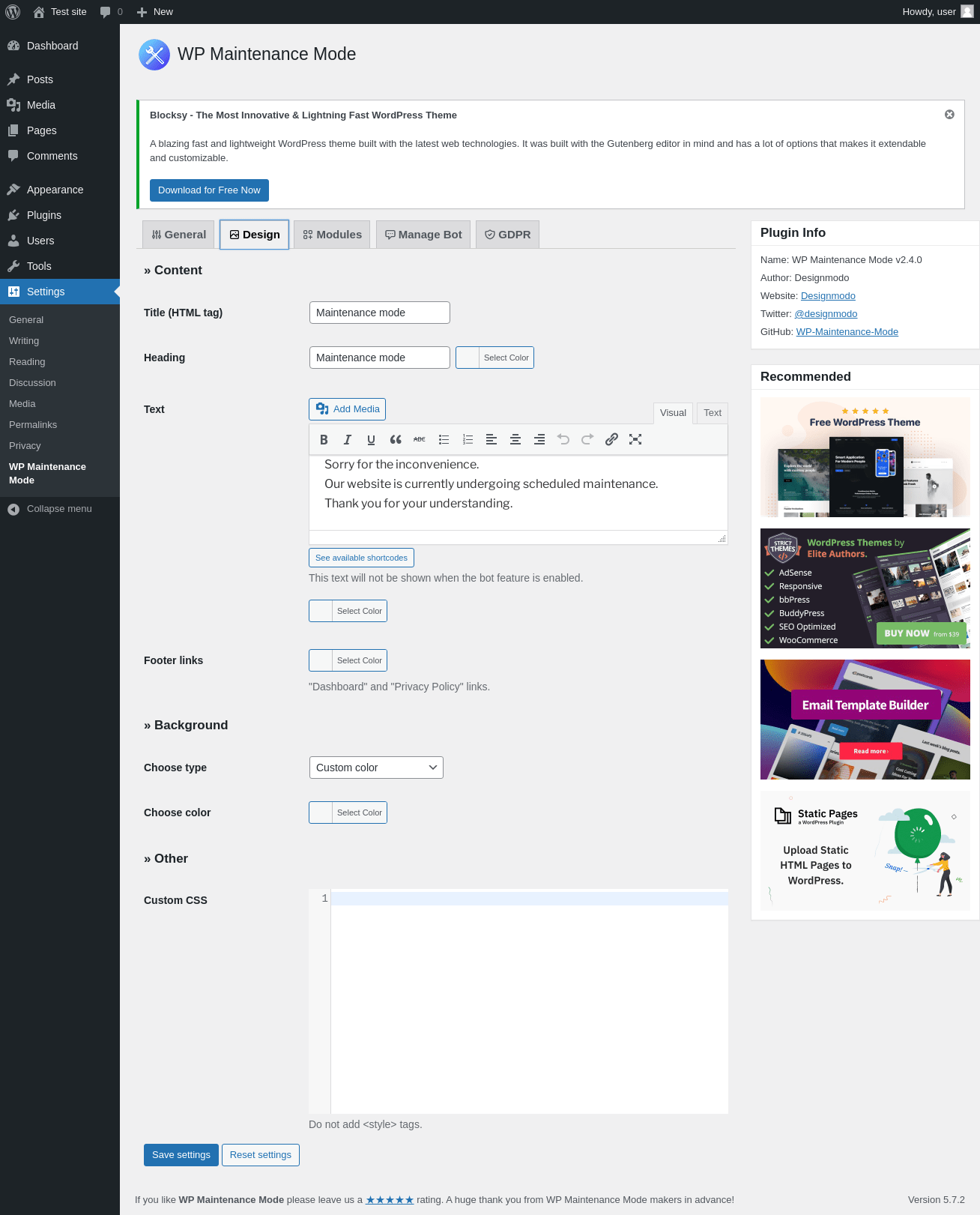Select the Design tab
This screenshot has width=980, height=1215.
click(x=255, y=235)
